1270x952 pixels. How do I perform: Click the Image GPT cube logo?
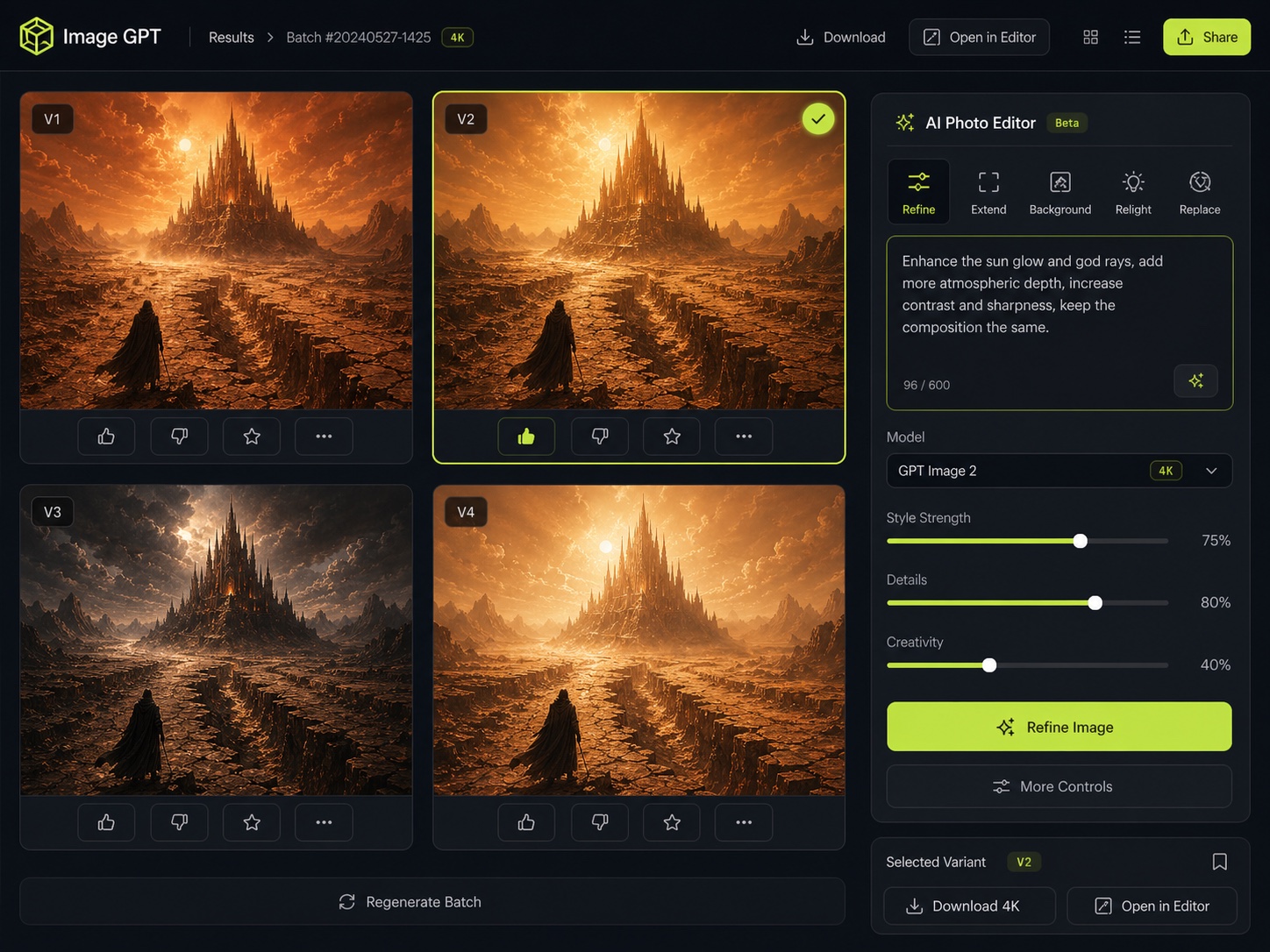coord(37,37)
